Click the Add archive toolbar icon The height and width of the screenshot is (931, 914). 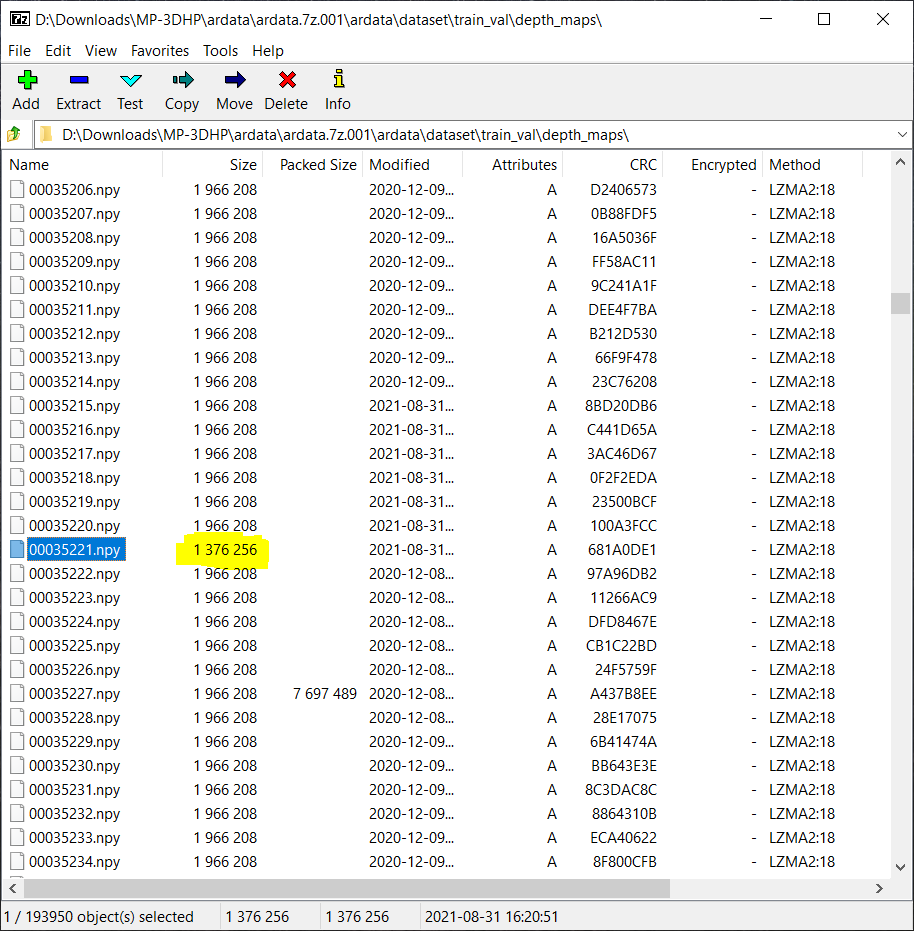pyautogui.click(x=26, y=90)
